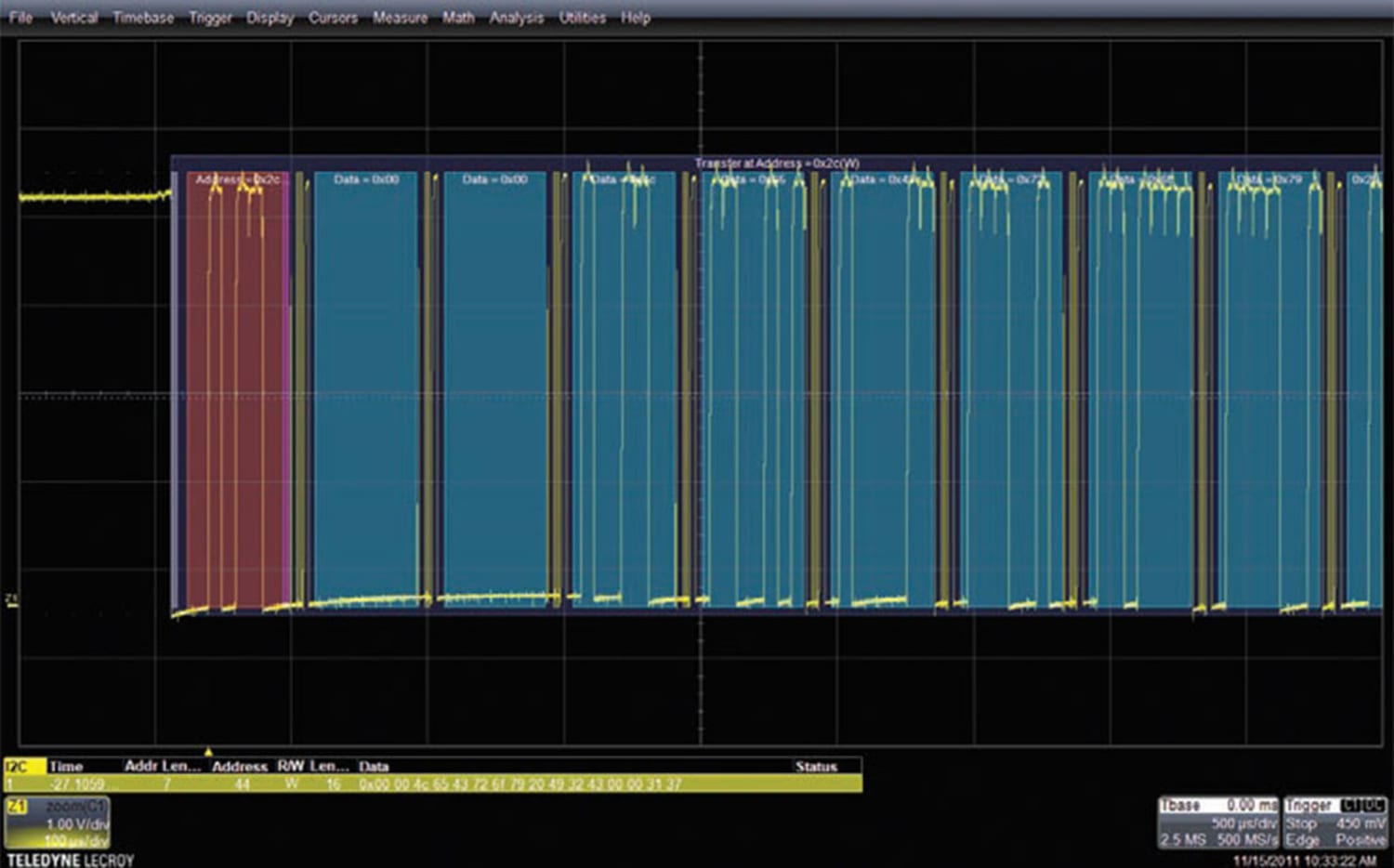Open the Math menu

click(x=457, y=17)
